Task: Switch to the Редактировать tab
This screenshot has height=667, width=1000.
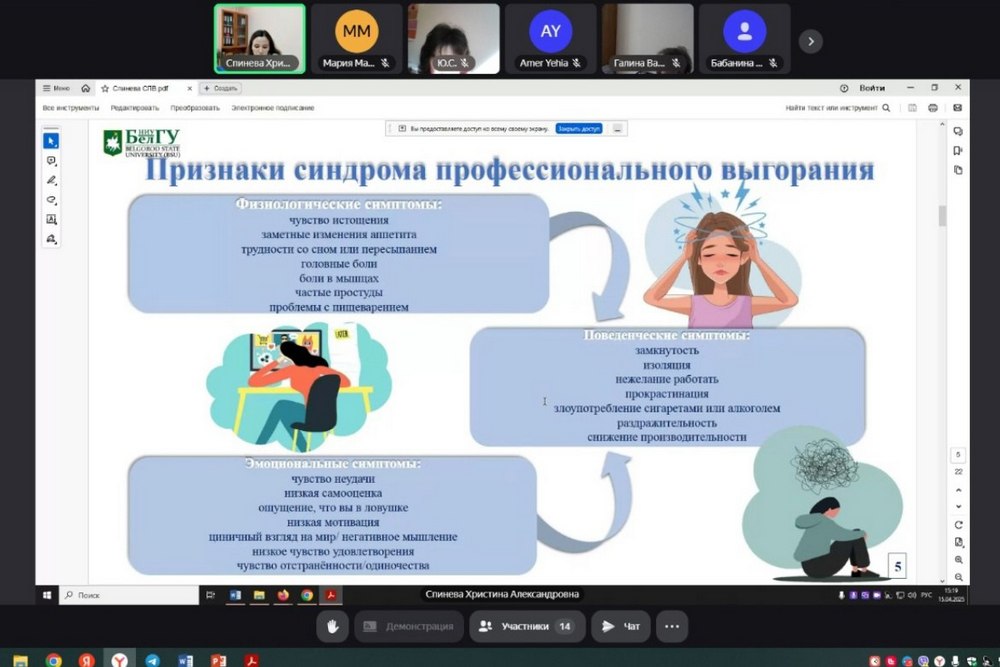Action: point(134,108)
